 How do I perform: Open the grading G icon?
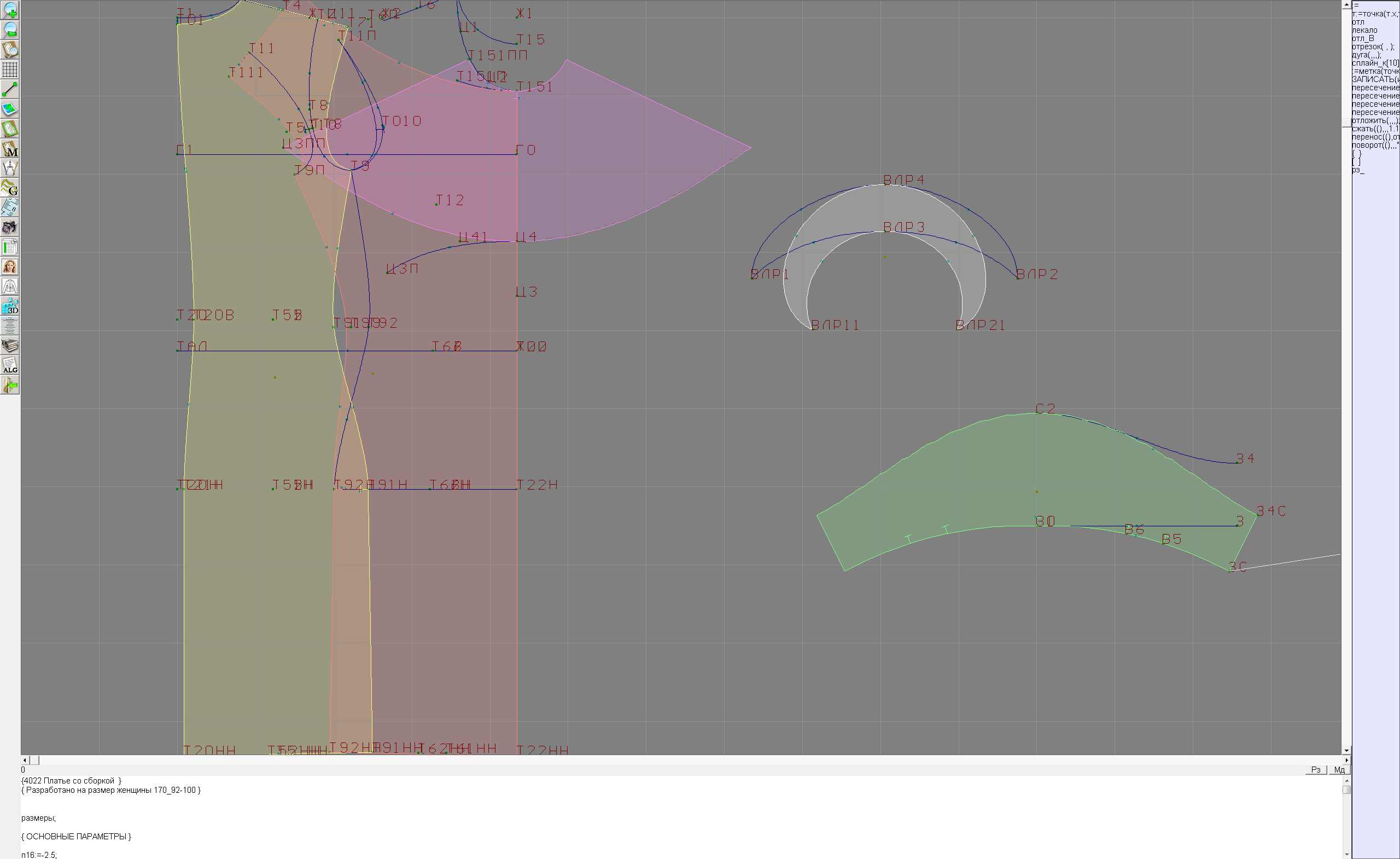tap(10, 188)
